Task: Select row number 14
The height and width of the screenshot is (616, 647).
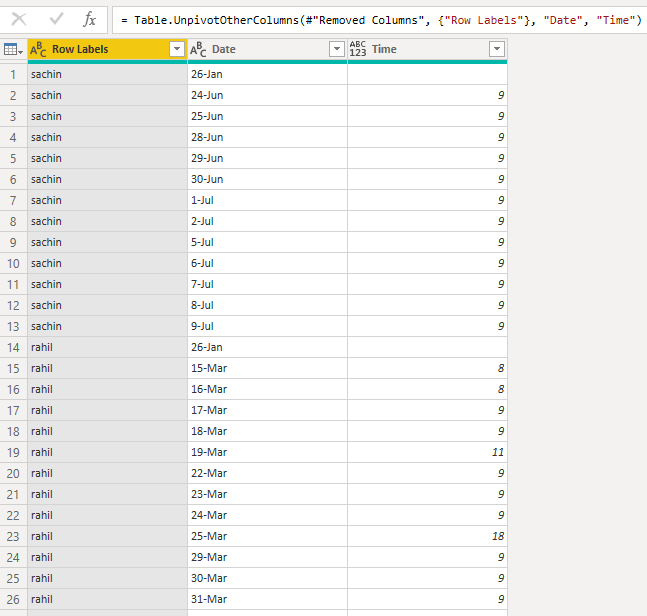Action: pos(13,348)
